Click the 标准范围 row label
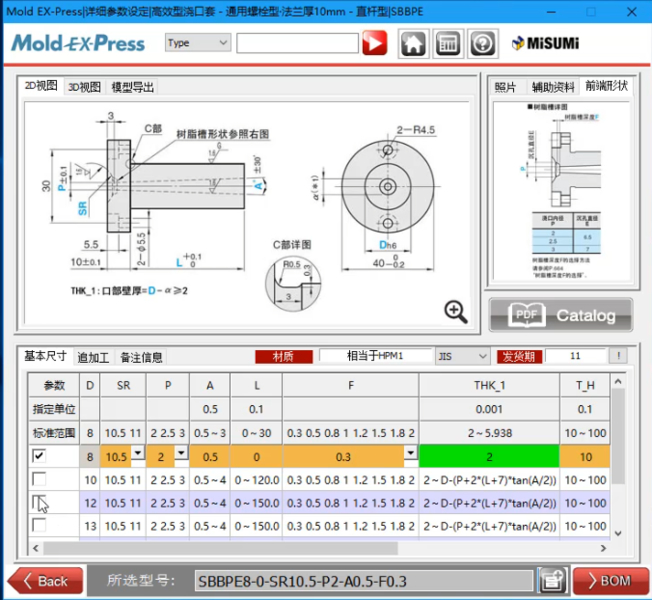The image size is (652, 600). coord(54,433)
